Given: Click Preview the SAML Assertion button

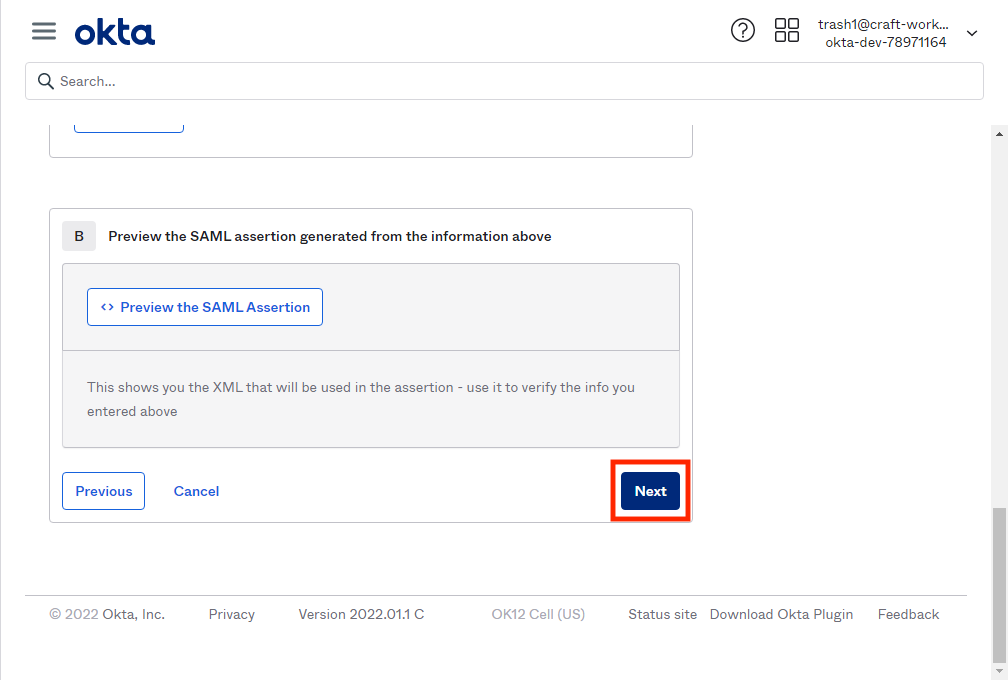Looking at the screenshot, I should 205,307.
